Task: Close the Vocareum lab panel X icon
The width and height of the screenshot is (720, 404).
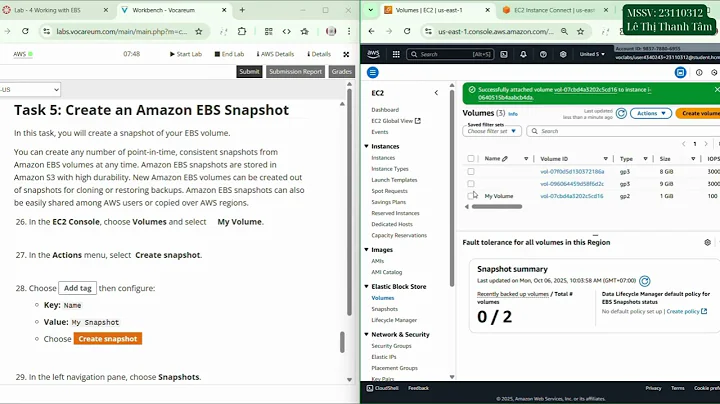Action: (x=346, y=54)
